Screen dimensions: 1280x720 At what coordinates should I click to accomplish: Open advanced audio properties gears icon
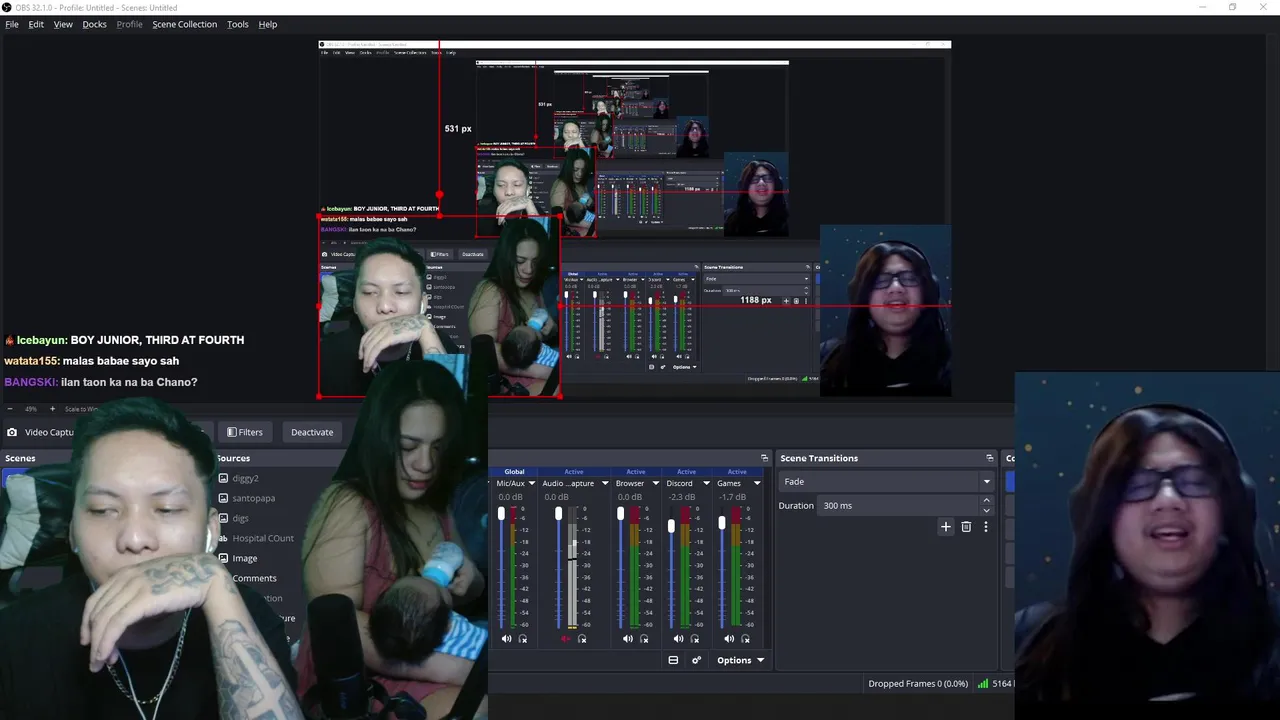point(696,660)
